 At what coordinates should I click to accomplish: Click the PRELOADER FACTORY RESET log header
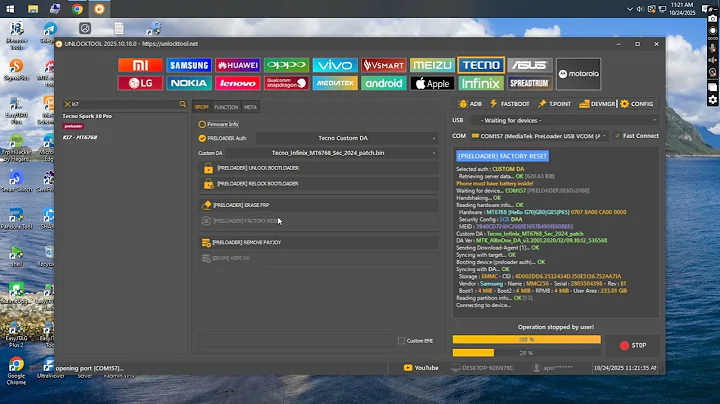502,156
